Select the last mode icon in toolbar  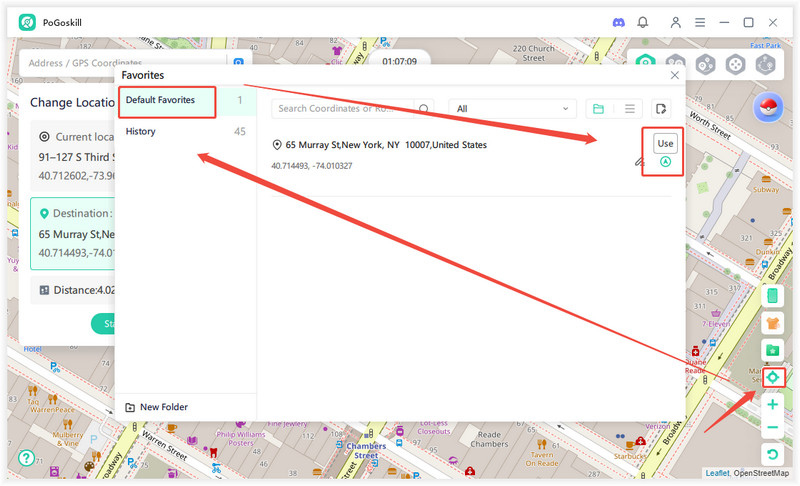pyautogui.click(x=766, y=65)
